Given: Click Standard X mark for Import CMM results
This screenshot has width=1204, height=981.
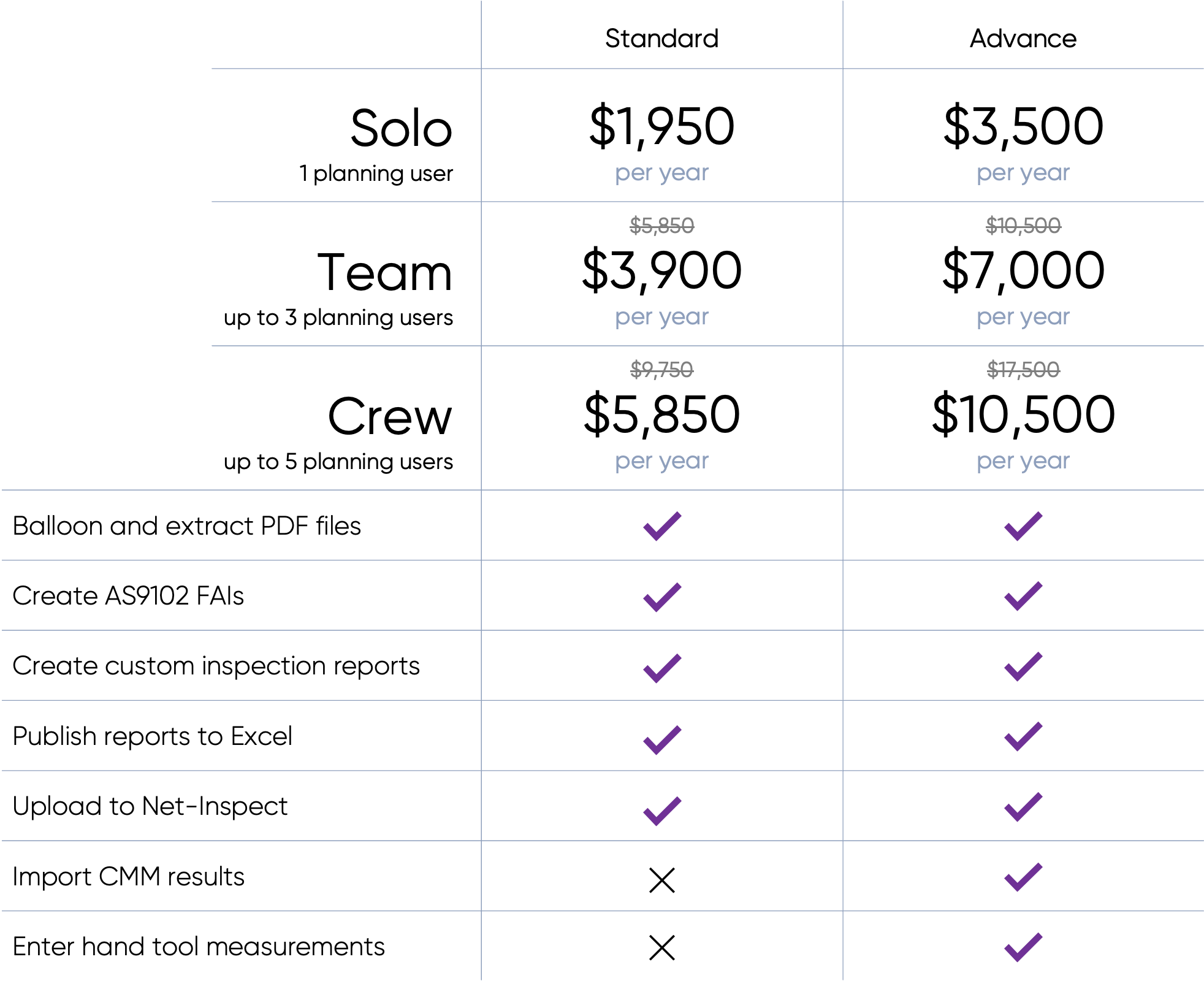Looking at the screenshot, I should coord(662,880).
